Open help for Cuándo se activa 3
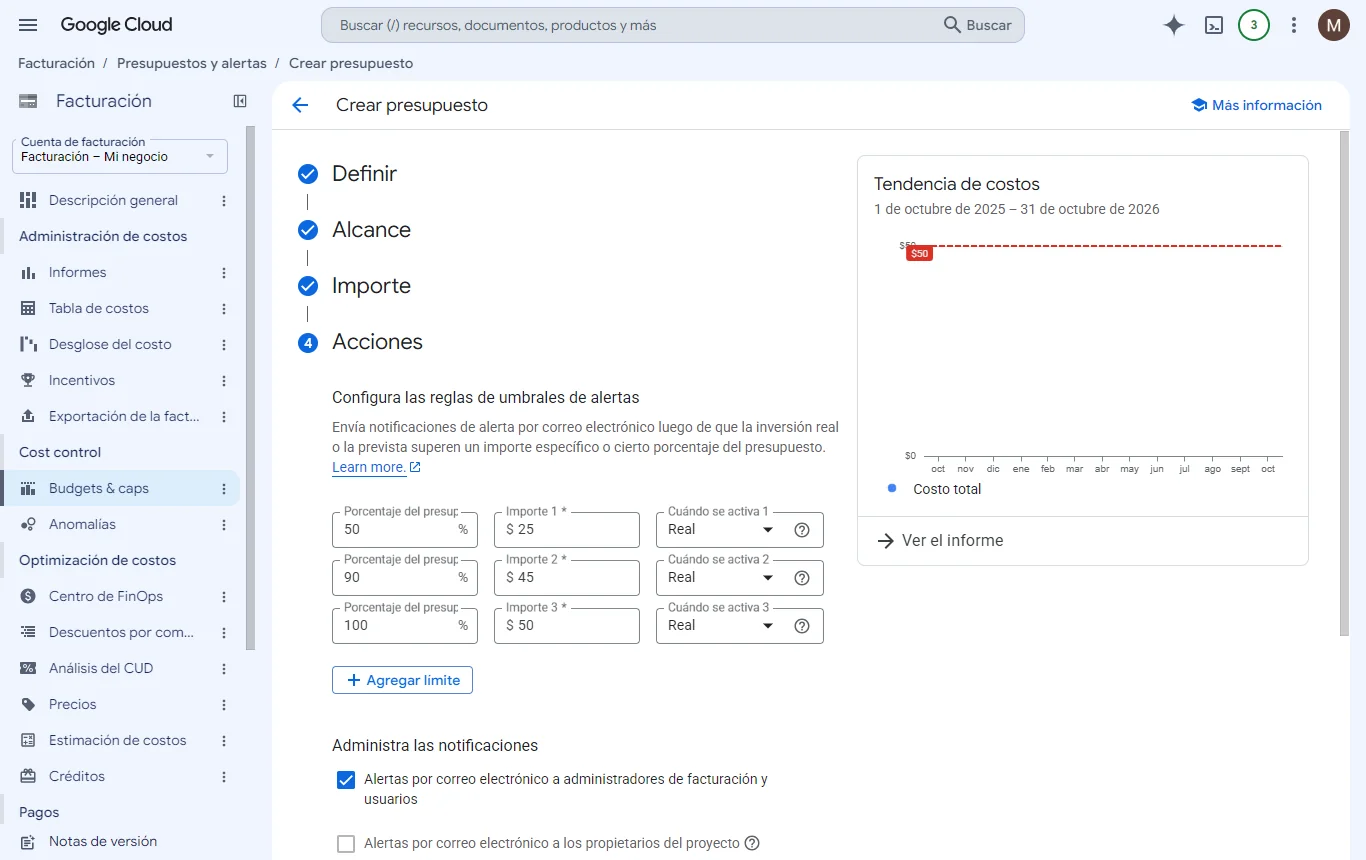 pyautogui.click(x=801, y=626)
